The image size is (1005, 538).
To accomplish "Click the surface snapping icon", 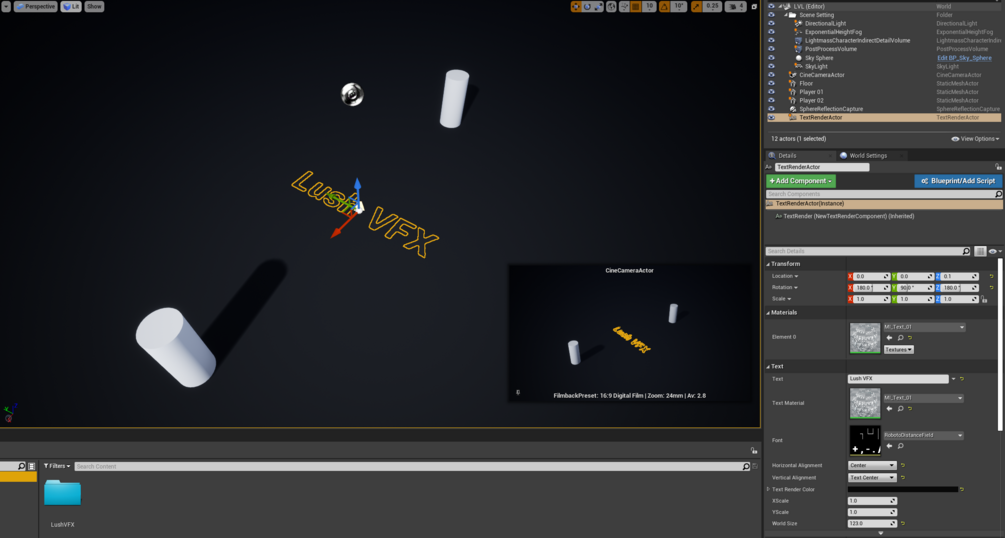I will tap(624, 6).
